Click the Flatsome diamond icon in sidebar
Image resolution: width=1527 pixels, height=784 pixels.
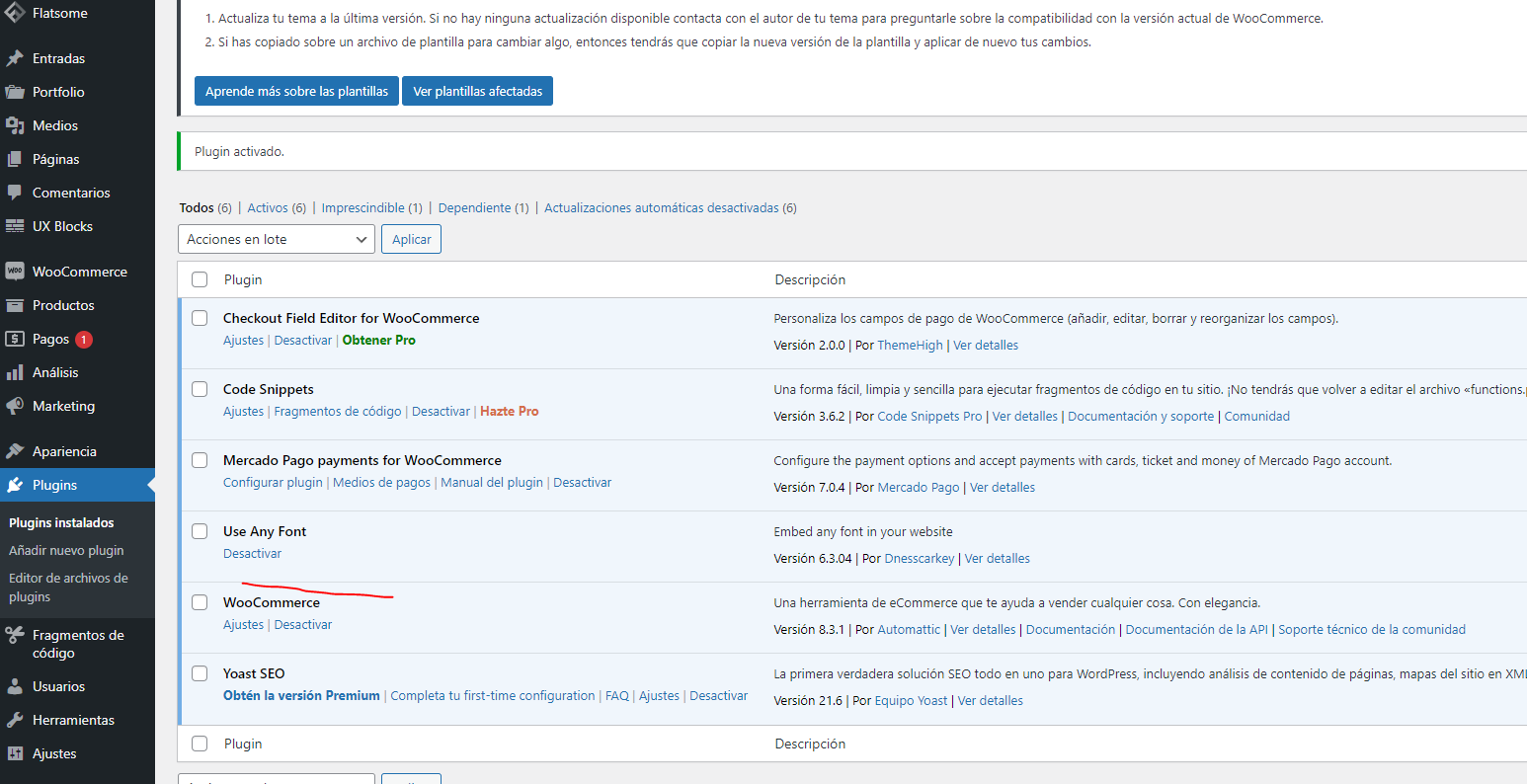(15, 13)
